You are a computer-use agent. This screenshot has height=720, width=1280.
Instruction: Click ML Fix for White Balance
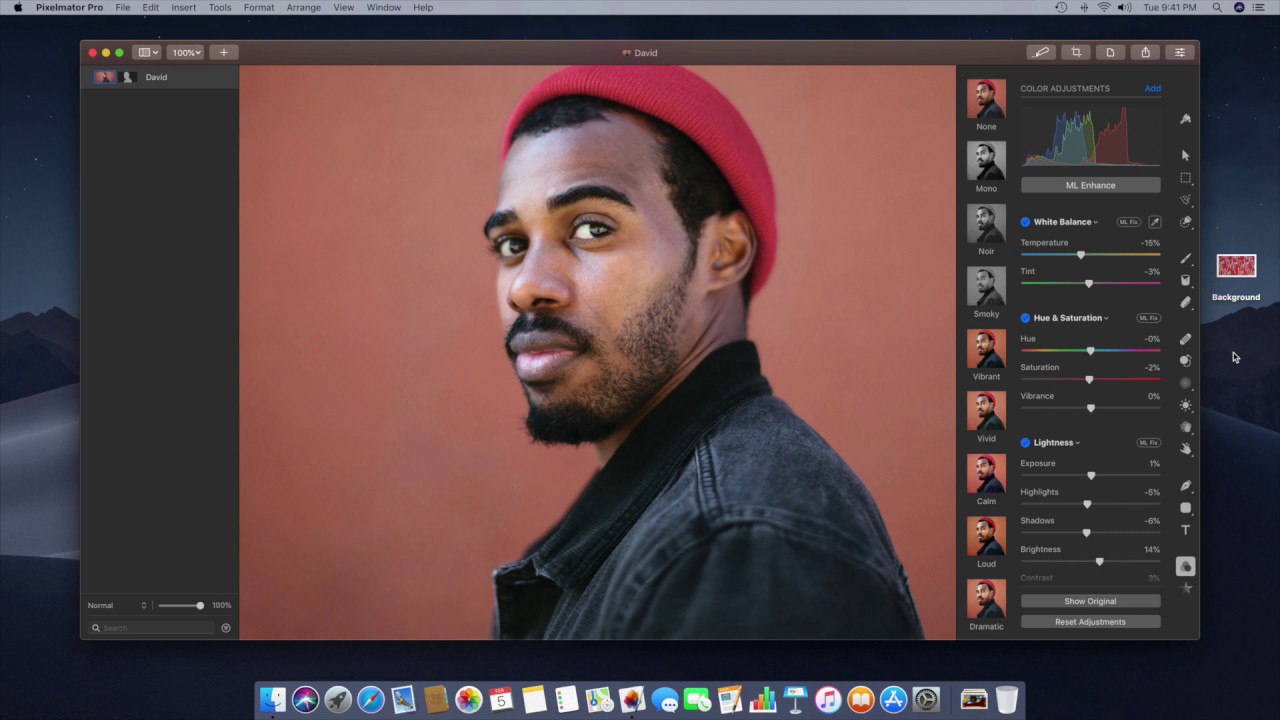click(1128, 222)
